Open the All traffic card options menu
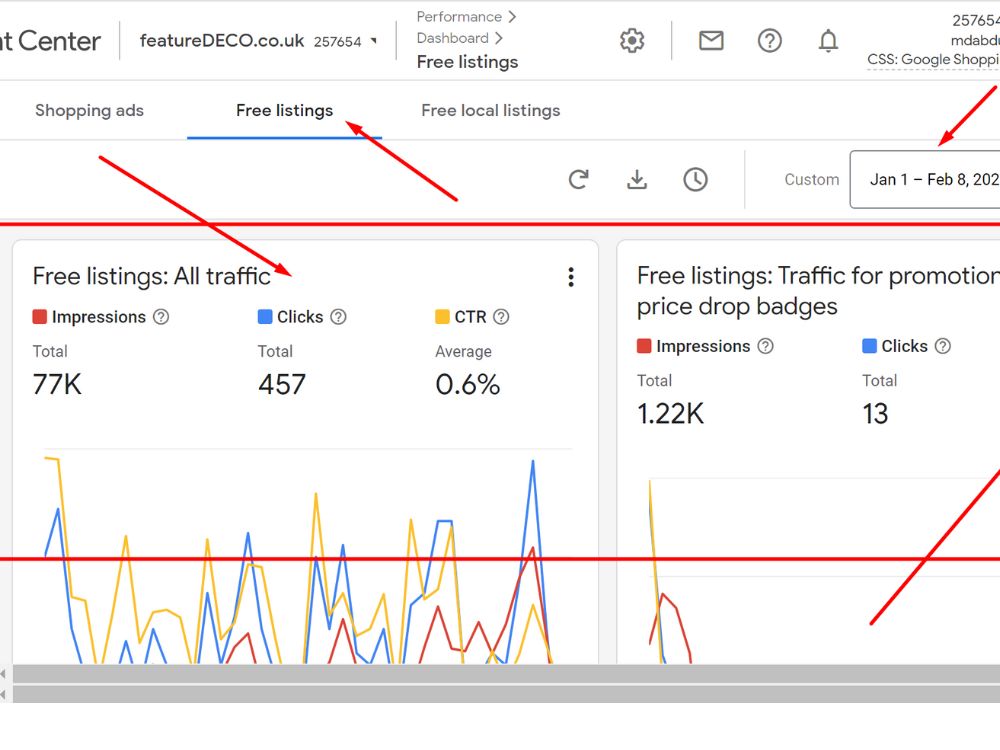 [x=571, y=277]
